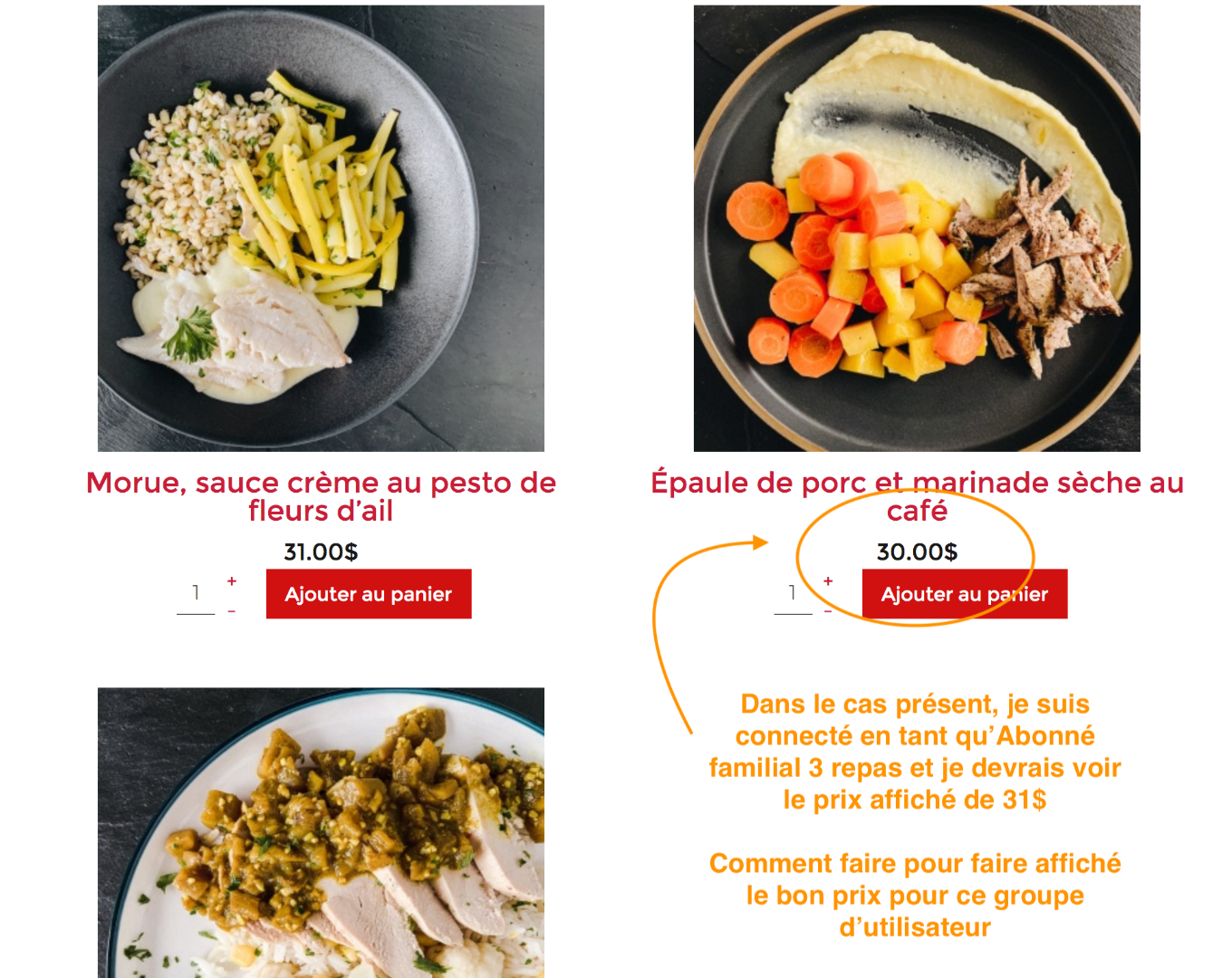The width and height of the screenshot is (1232, 978).
Task: Increase quantity for Épaule de porc
Action: (x=828, y=581)
